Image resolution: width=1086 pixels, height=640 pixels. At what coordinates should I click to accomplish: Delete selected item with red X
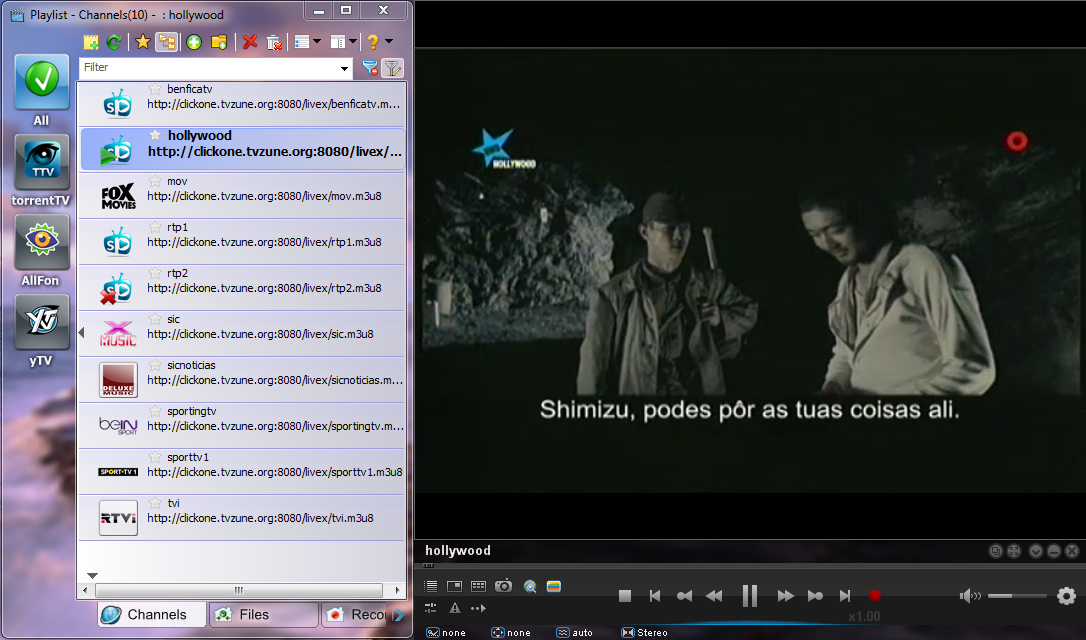point(250,42)
